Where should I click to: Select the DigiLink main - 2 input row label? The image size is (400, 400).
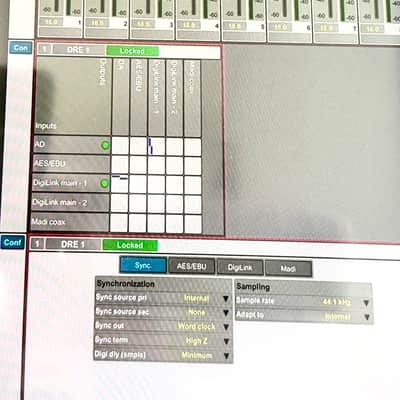coord(70,203)
